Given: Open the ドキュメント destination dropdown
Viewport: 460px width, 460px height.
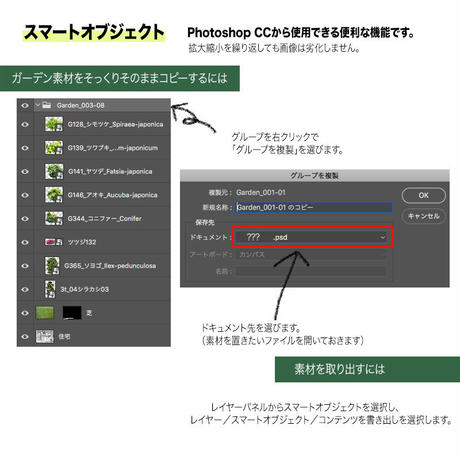Looking at the screenshot, I should (x=312, y=237).
